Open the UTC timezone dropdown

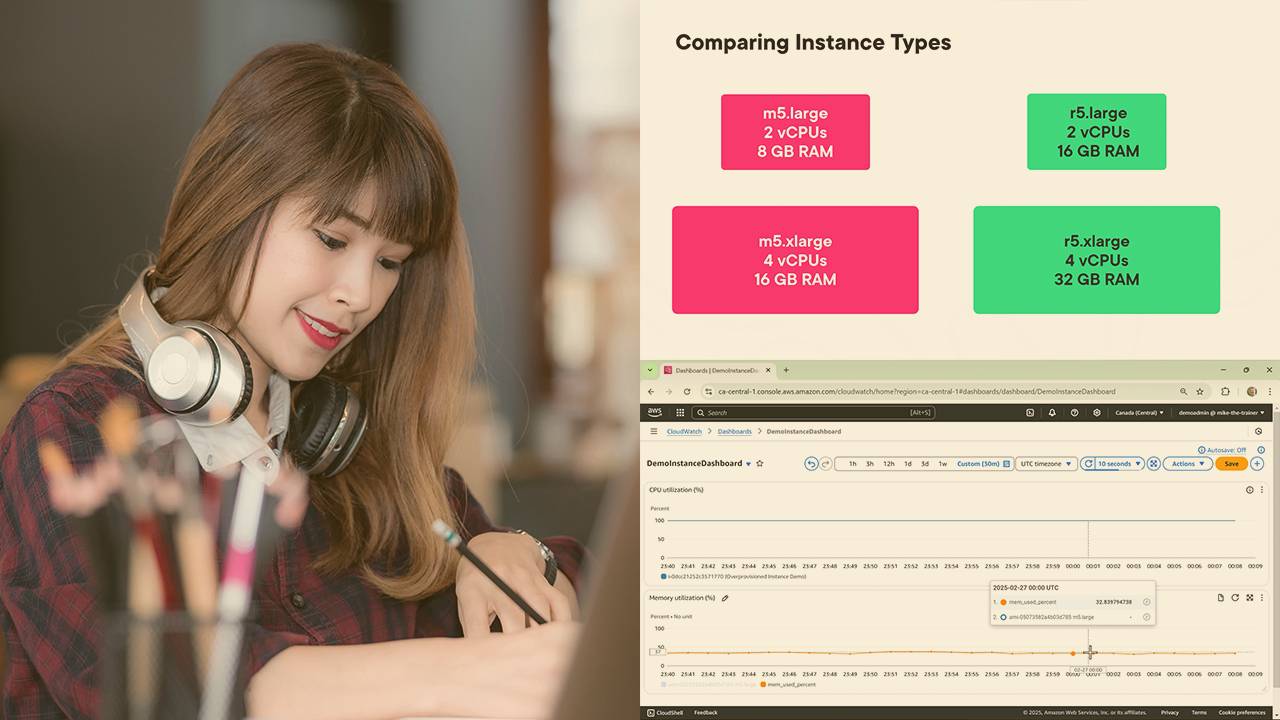tap(1046, 464)
